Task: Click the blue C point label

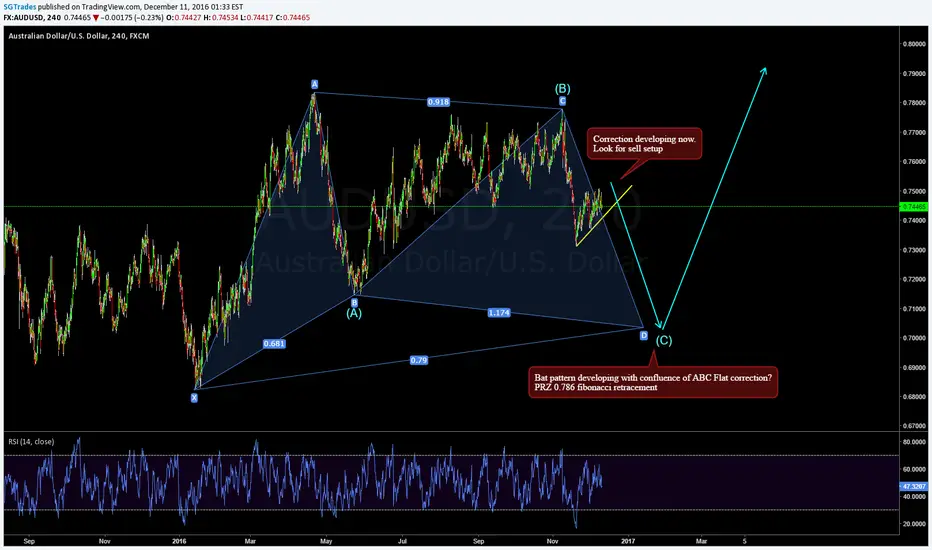Action: (562, 101)
